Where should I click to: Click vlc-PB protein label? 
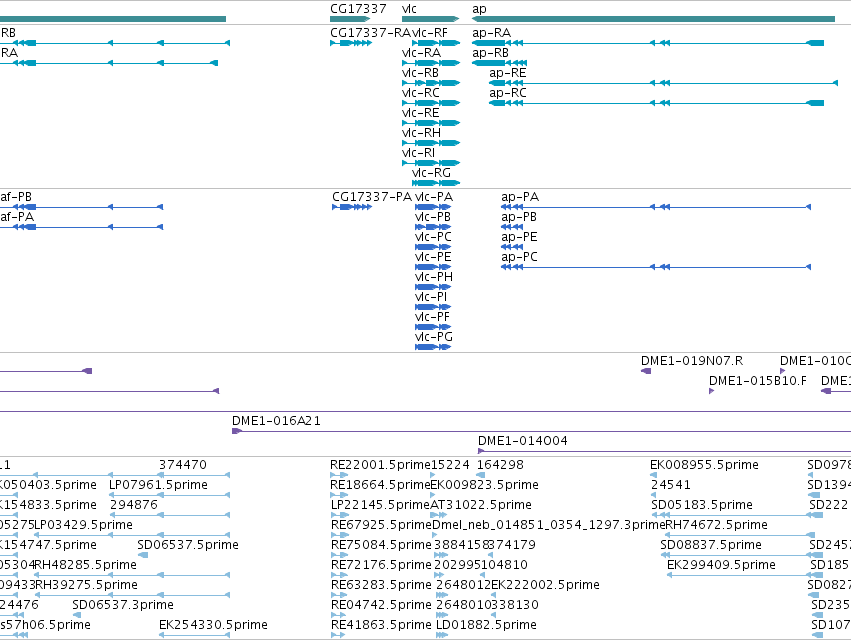(x=433, y=217)
